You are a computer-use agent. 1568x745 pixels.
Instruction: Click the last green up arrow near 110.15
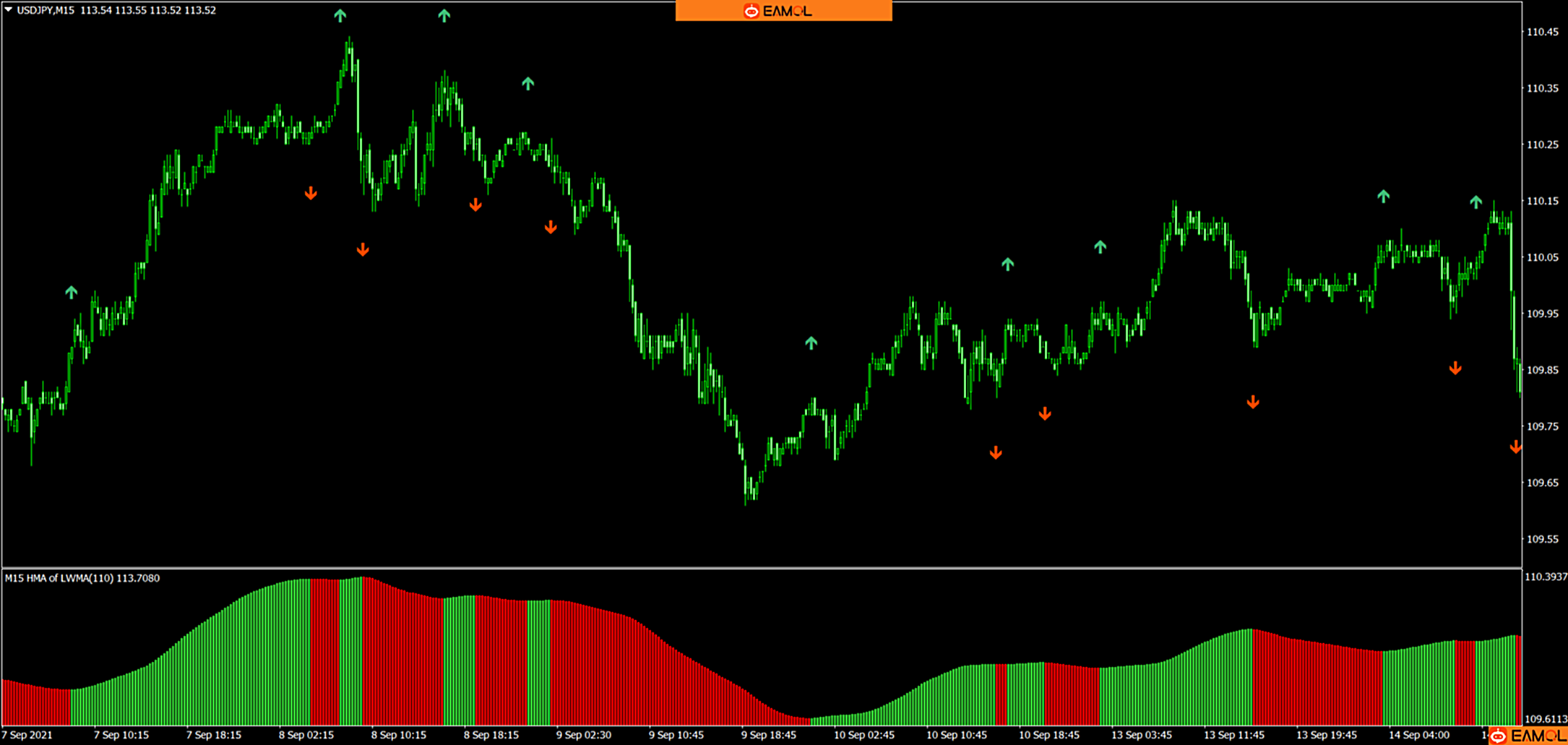[1476, 202]
